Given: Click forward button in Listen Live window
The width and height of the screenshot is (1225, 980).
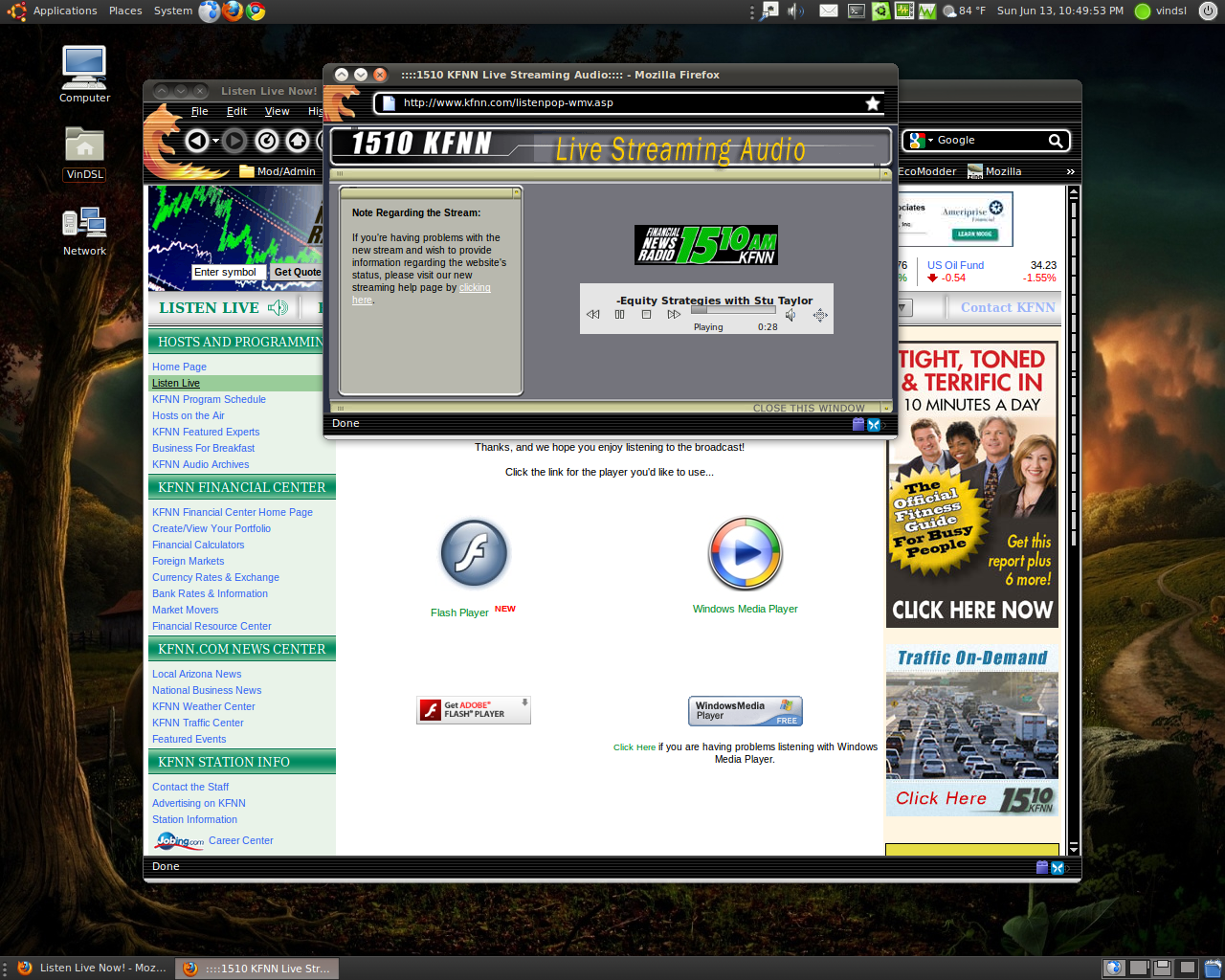Looking at the screenshot, I should click(234, 141).
